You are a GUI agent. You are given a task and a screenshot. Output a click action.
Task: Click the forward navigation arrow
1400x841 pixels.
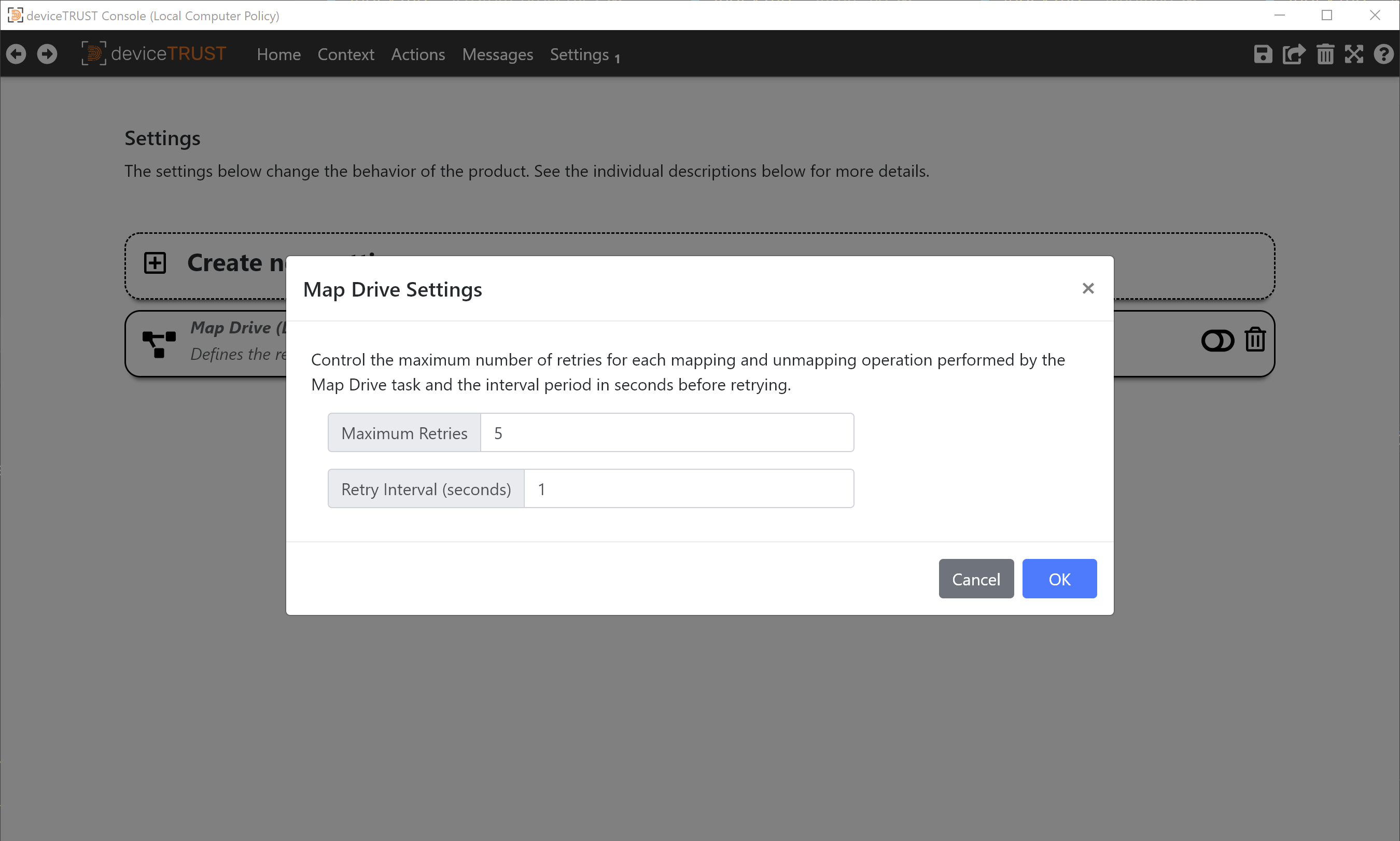click(47, 54)
